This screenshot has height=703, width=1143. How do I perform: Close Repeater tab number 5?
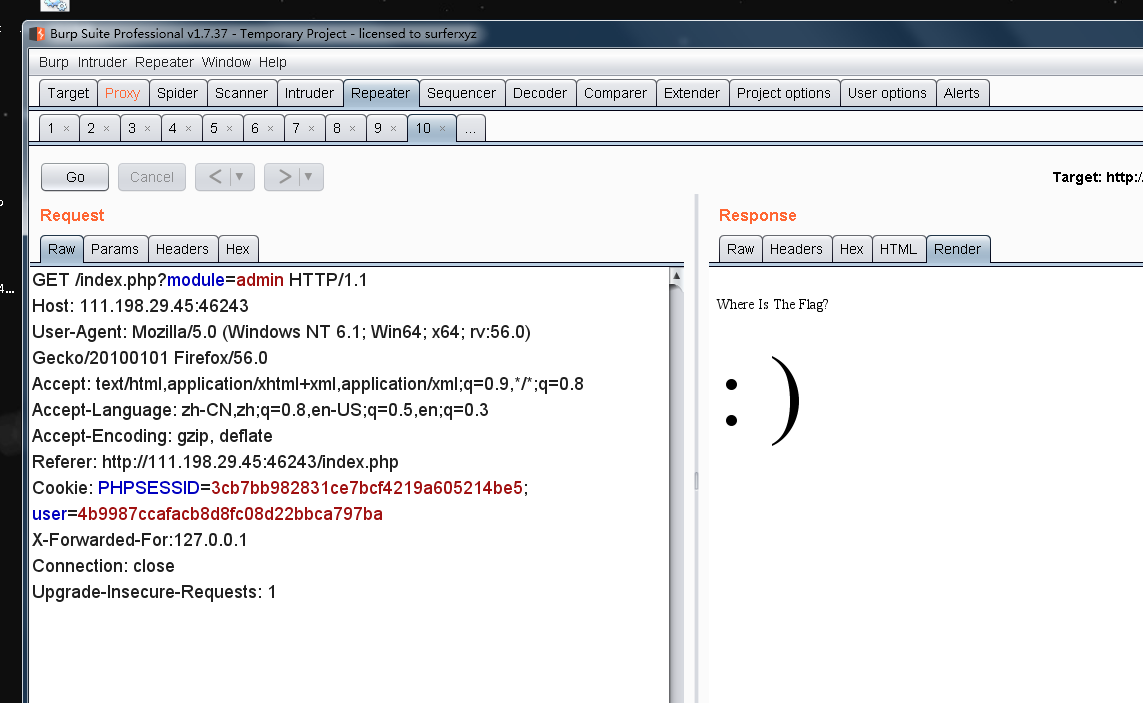coord(229,129)
